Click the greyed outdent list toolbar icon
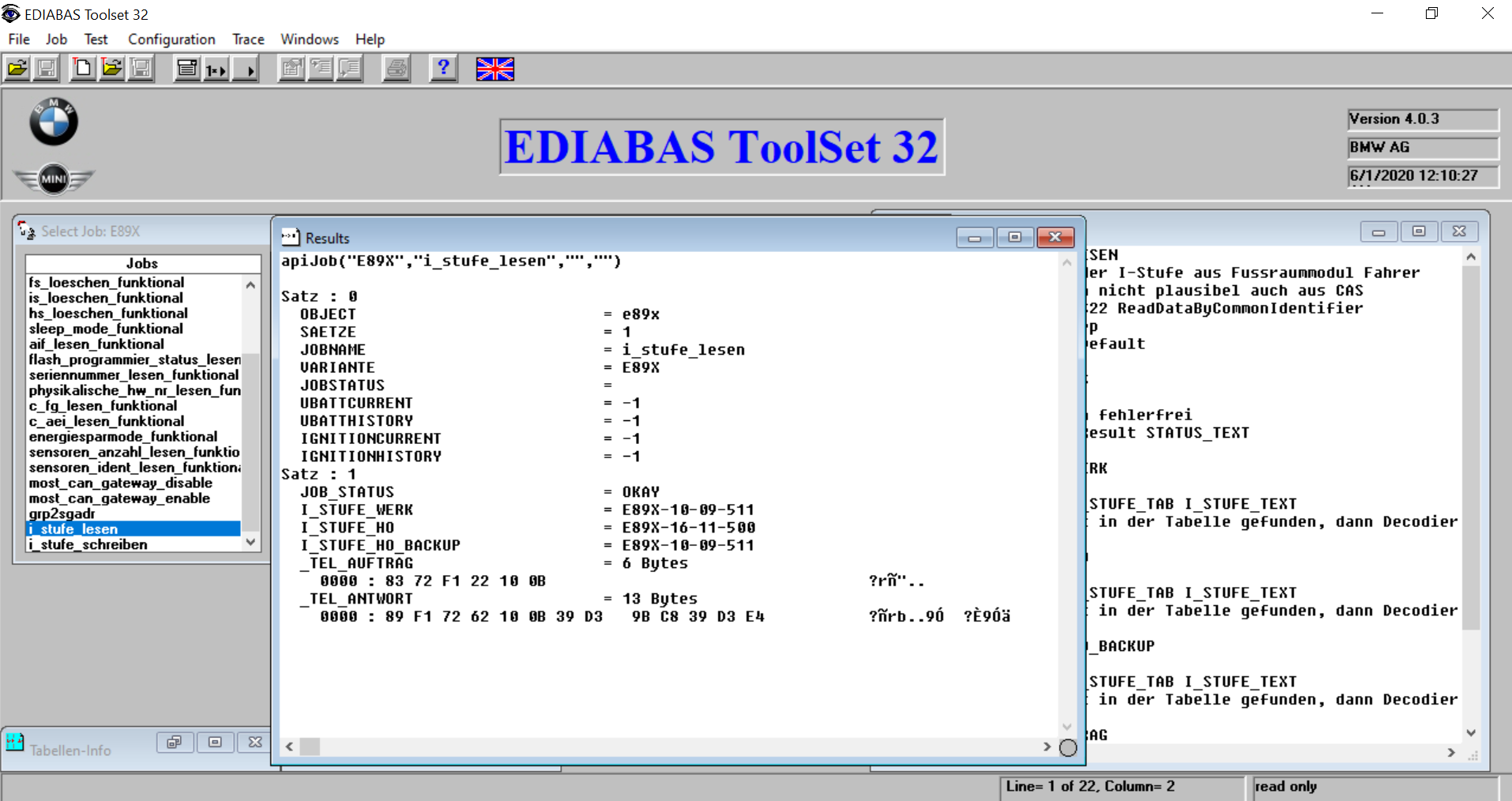 (350, 69)
